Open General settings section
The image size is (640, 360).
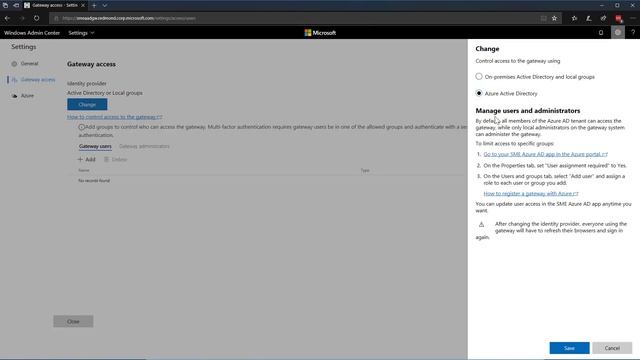coord(29,64)
